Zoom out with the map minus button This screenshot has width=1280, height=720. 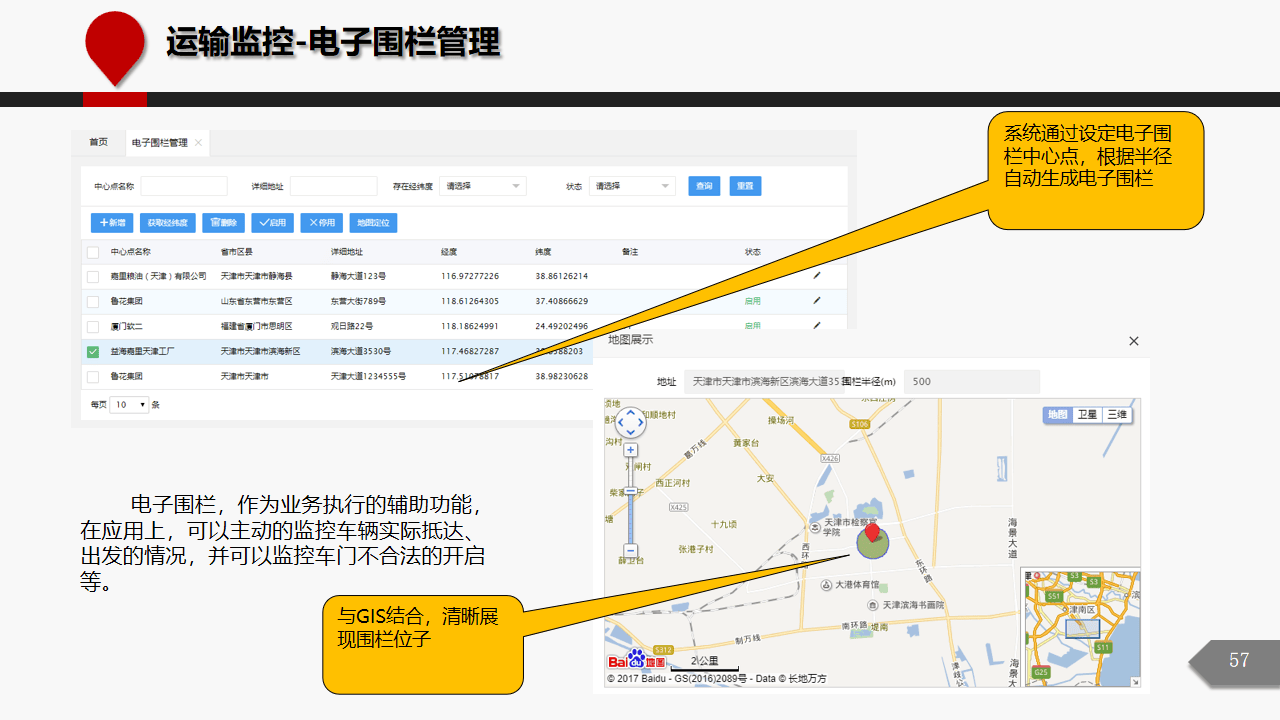pos(630,550)
